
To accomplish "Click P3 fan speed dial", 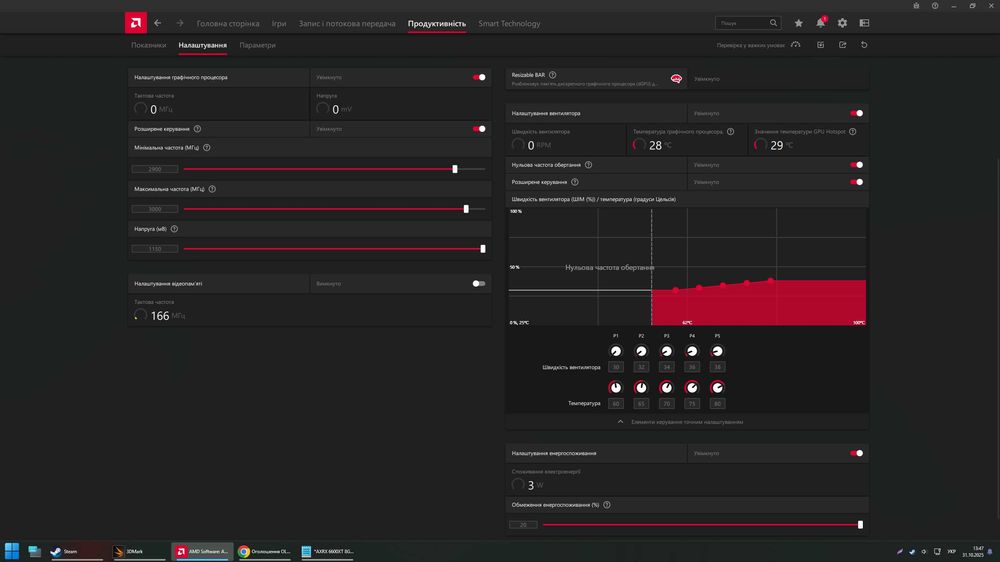I will pyautogui.click(x=666, y=351).
